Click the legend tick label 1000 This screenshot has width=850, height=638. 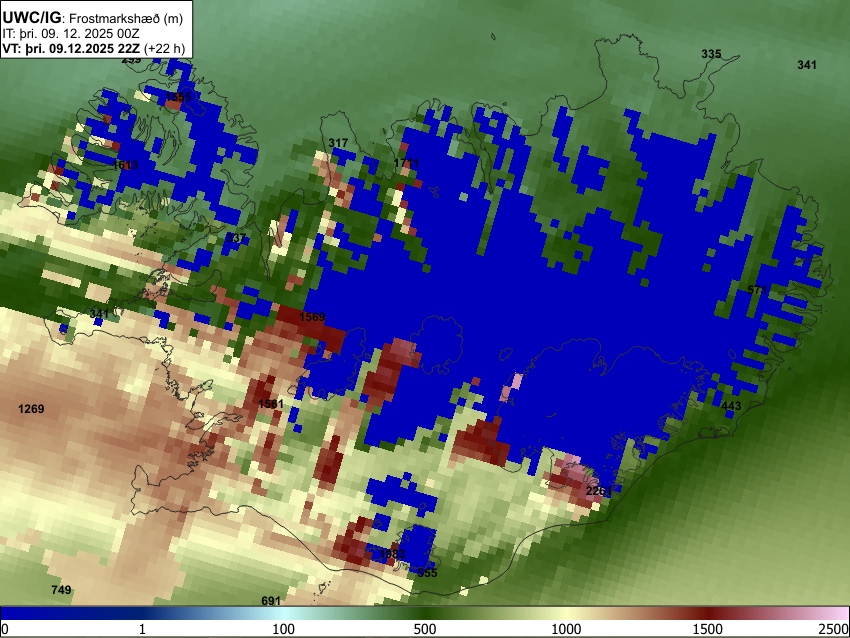[x=566, y=629]
